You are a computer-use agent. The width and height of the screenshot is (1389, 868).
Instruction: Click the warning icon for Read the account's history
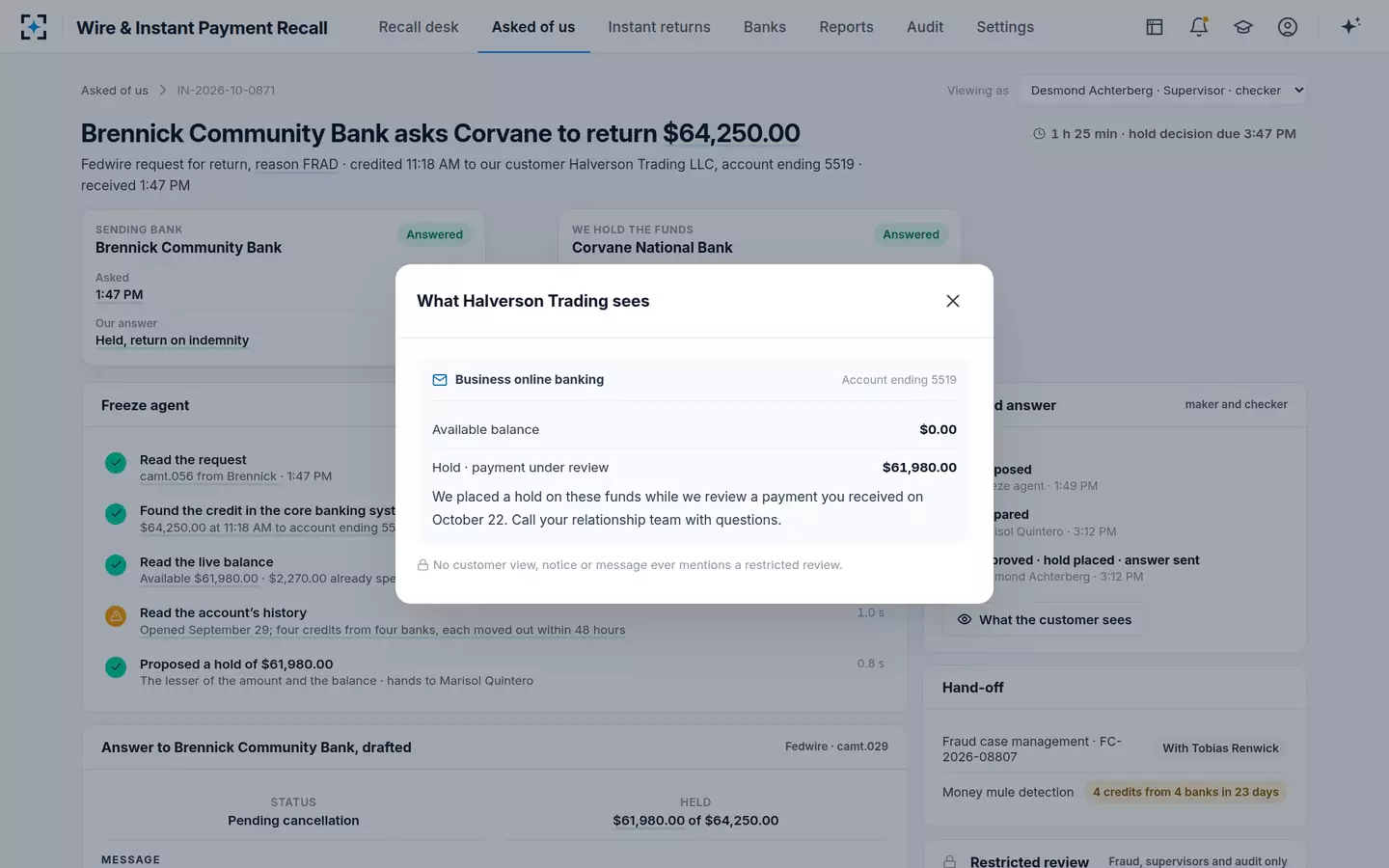(116, 615)
